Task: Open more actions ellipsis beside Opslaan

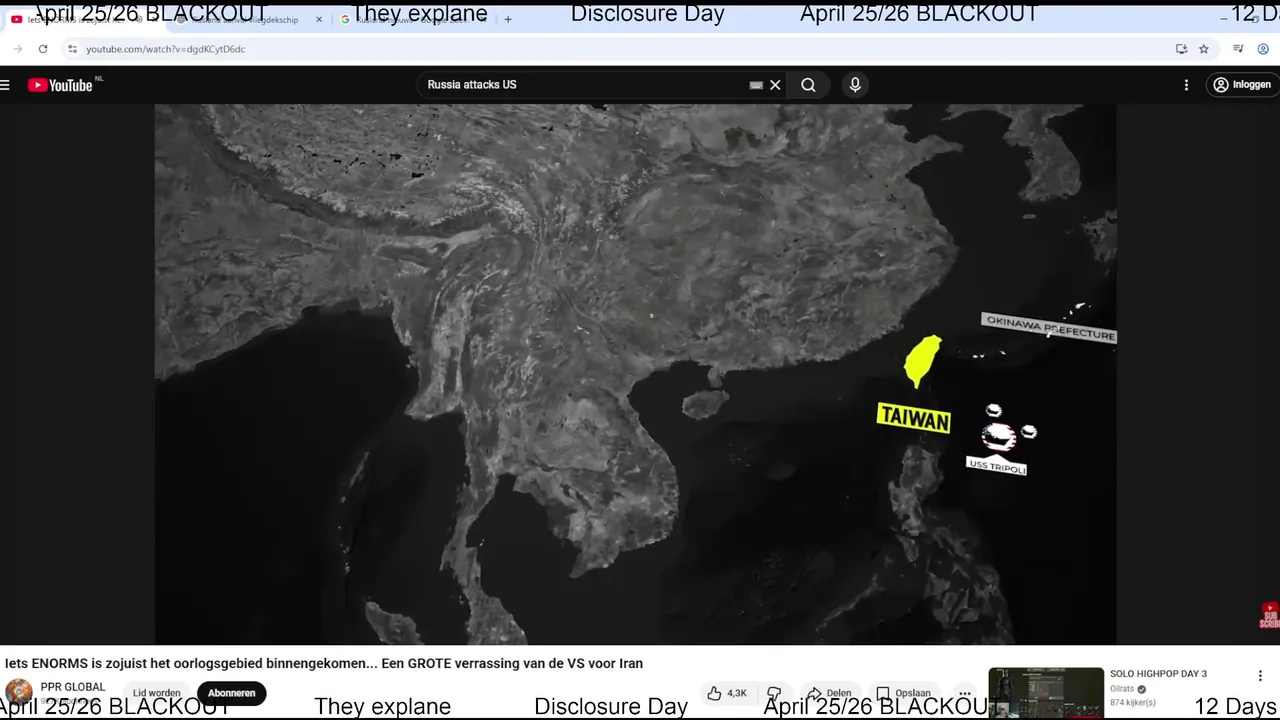Action: tap(964, 693)
